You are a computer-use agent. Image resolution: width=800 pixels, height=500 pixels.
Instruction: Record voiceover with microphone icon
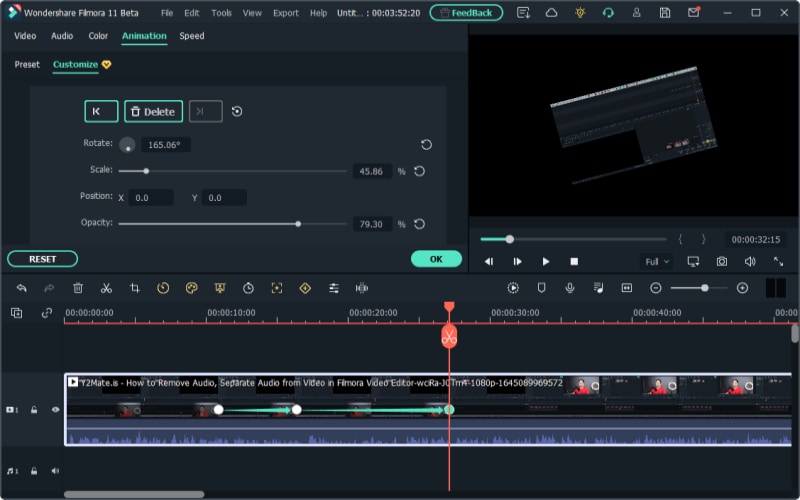click(570, 288)
